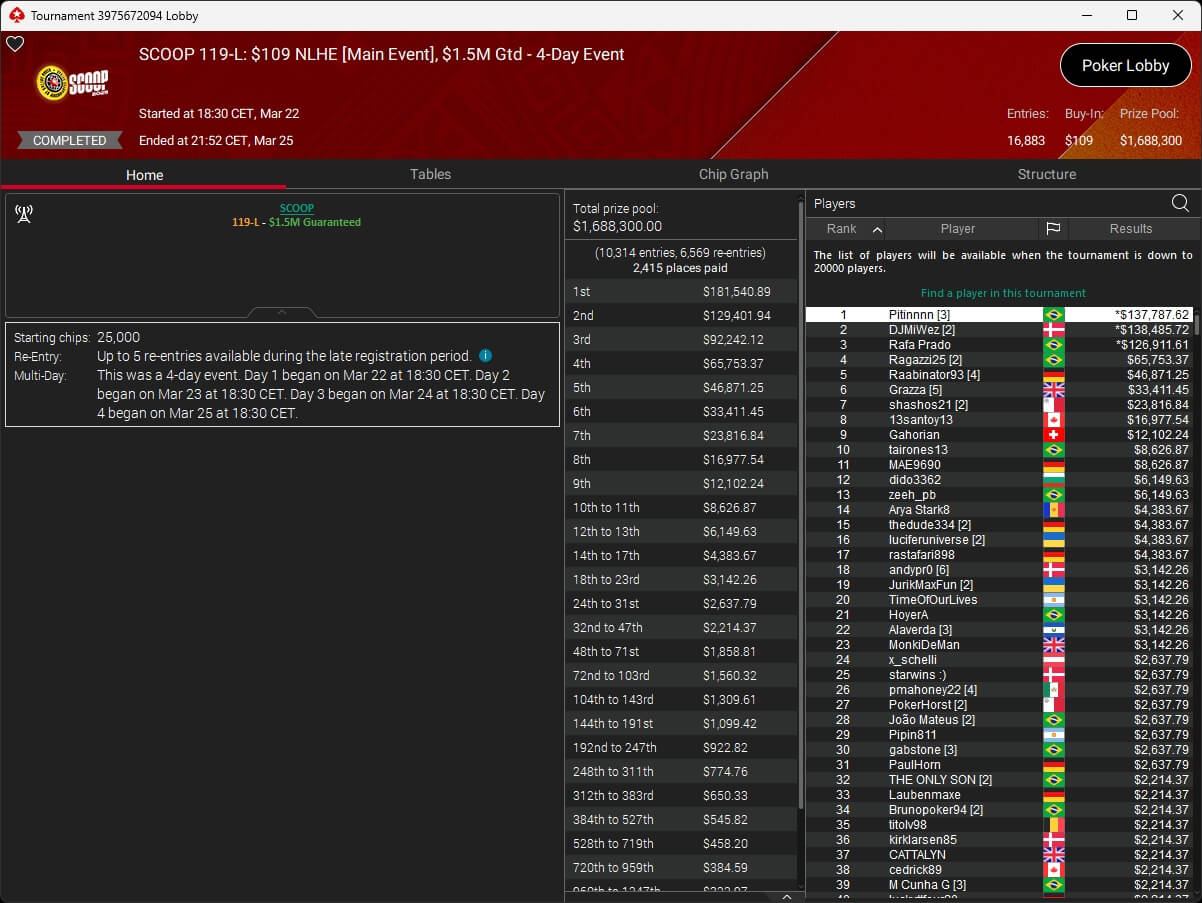Sort by country flag column header
The image size is (1202, 903).
(1052, 229)
